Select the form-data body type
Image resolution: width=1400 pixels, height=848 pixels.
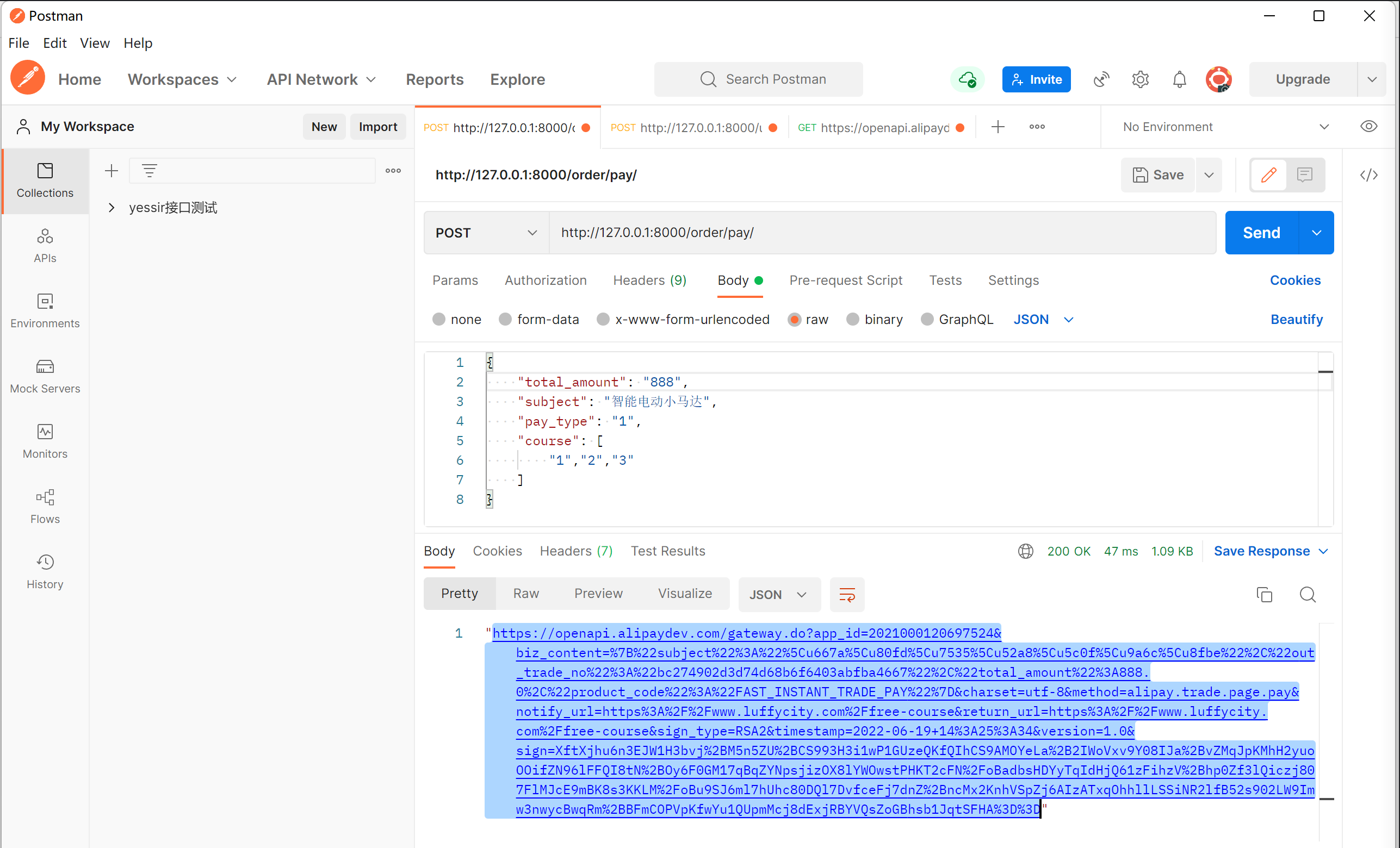click(505, 319)
